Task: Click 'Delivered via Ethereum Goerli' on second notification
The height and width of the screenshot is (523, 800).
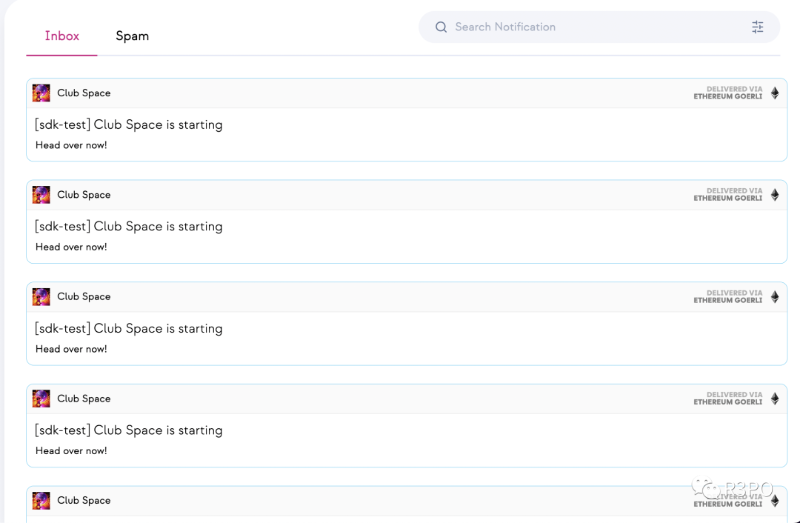Action: (x=728, y=195)
